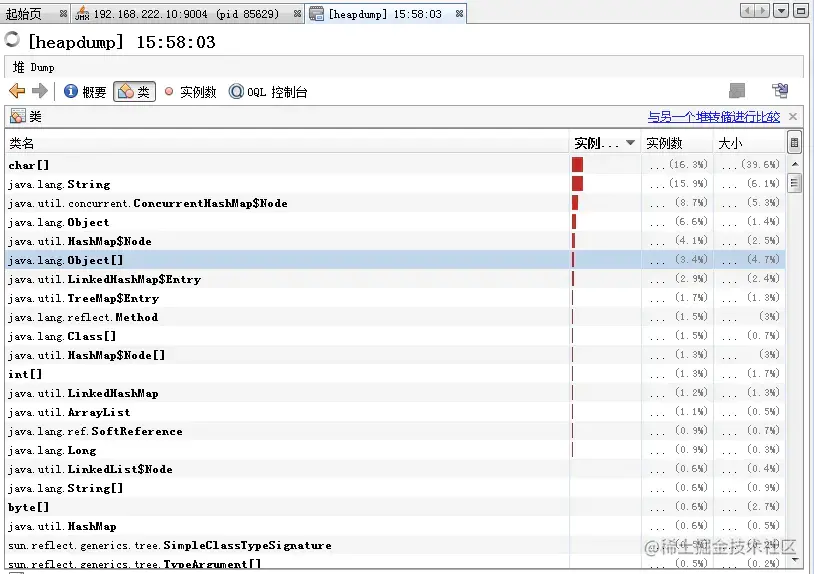The image size is (814, 574).
Task: Select LinkedHashMap$Entry row
Action: click(395, 279)
